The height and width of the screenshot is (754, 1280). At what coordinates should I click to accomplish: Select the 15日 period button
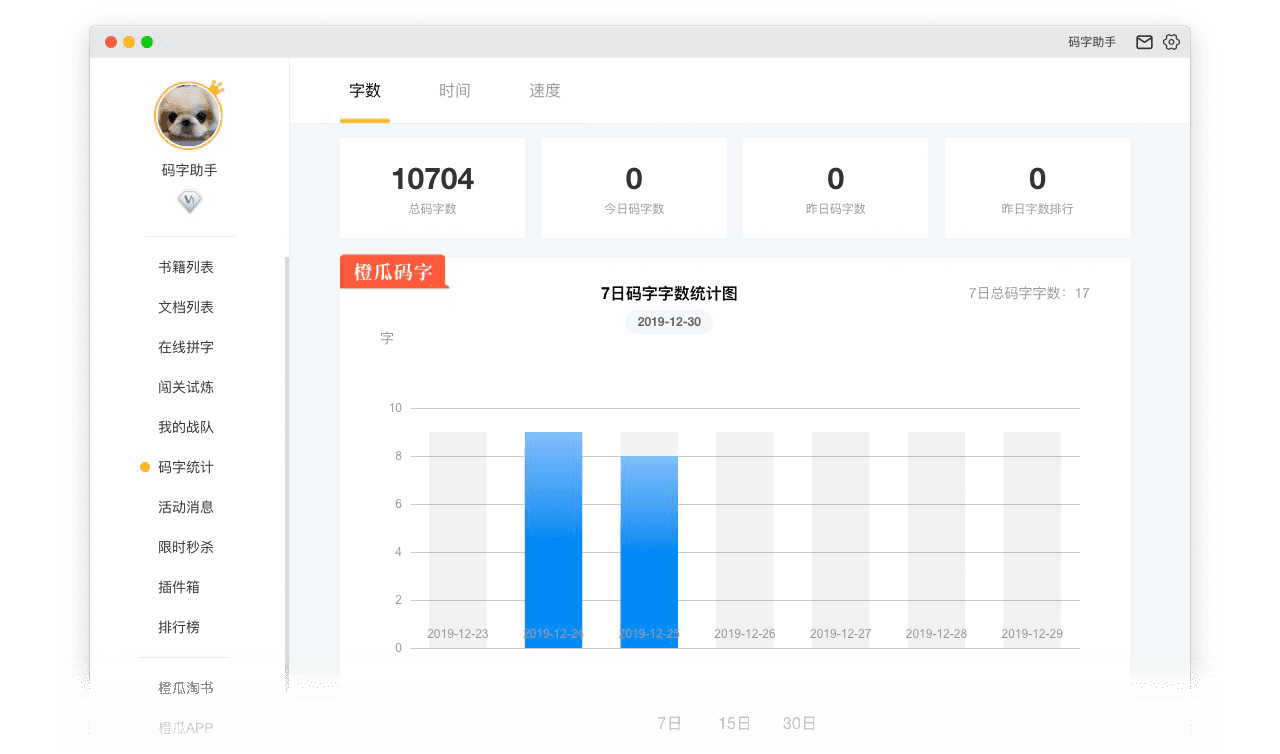(x=734, y=722)
